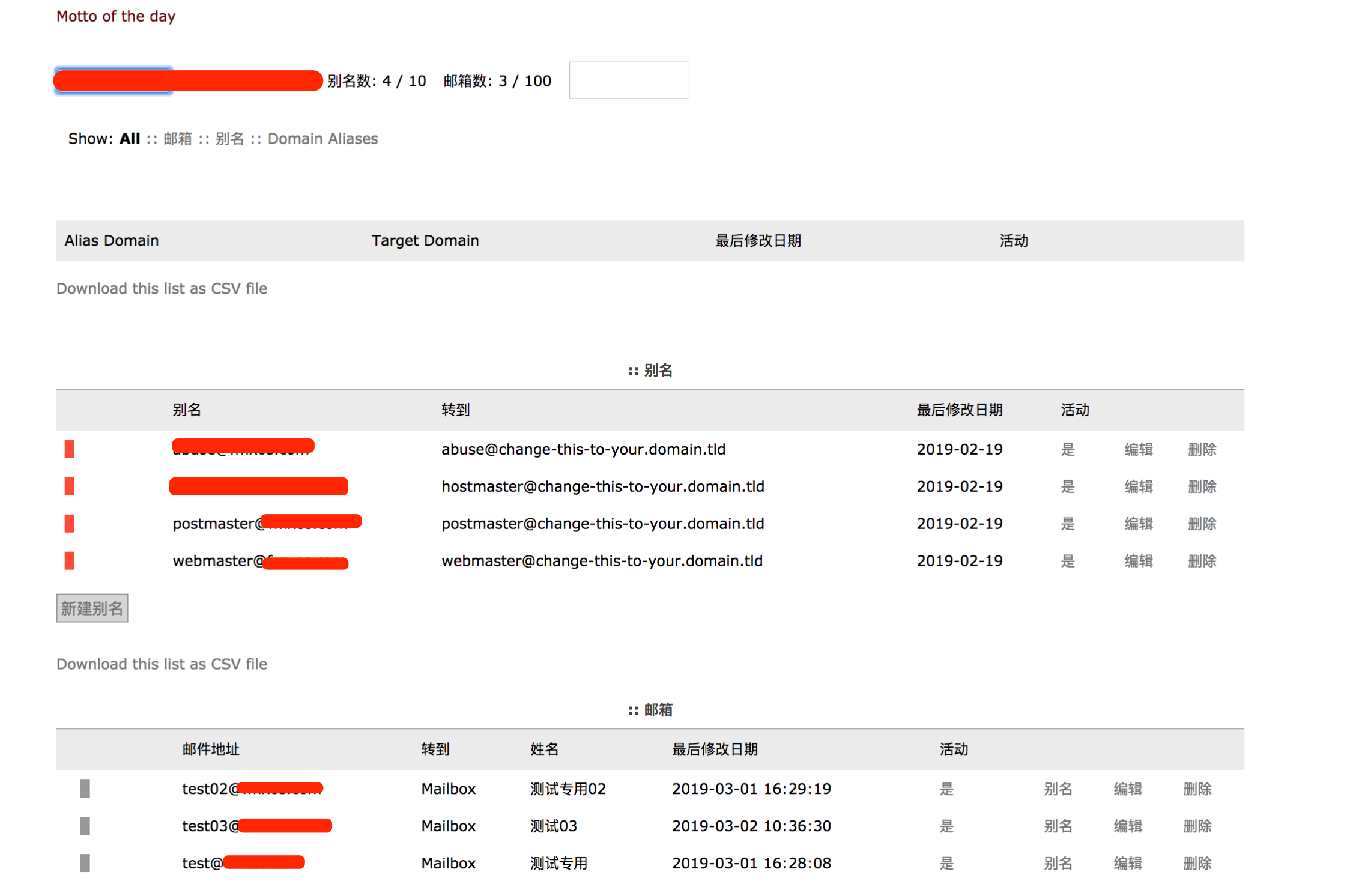Download alias list as CSV file
The height and width of the screenshot is (896, 1350).
[162, 664]
